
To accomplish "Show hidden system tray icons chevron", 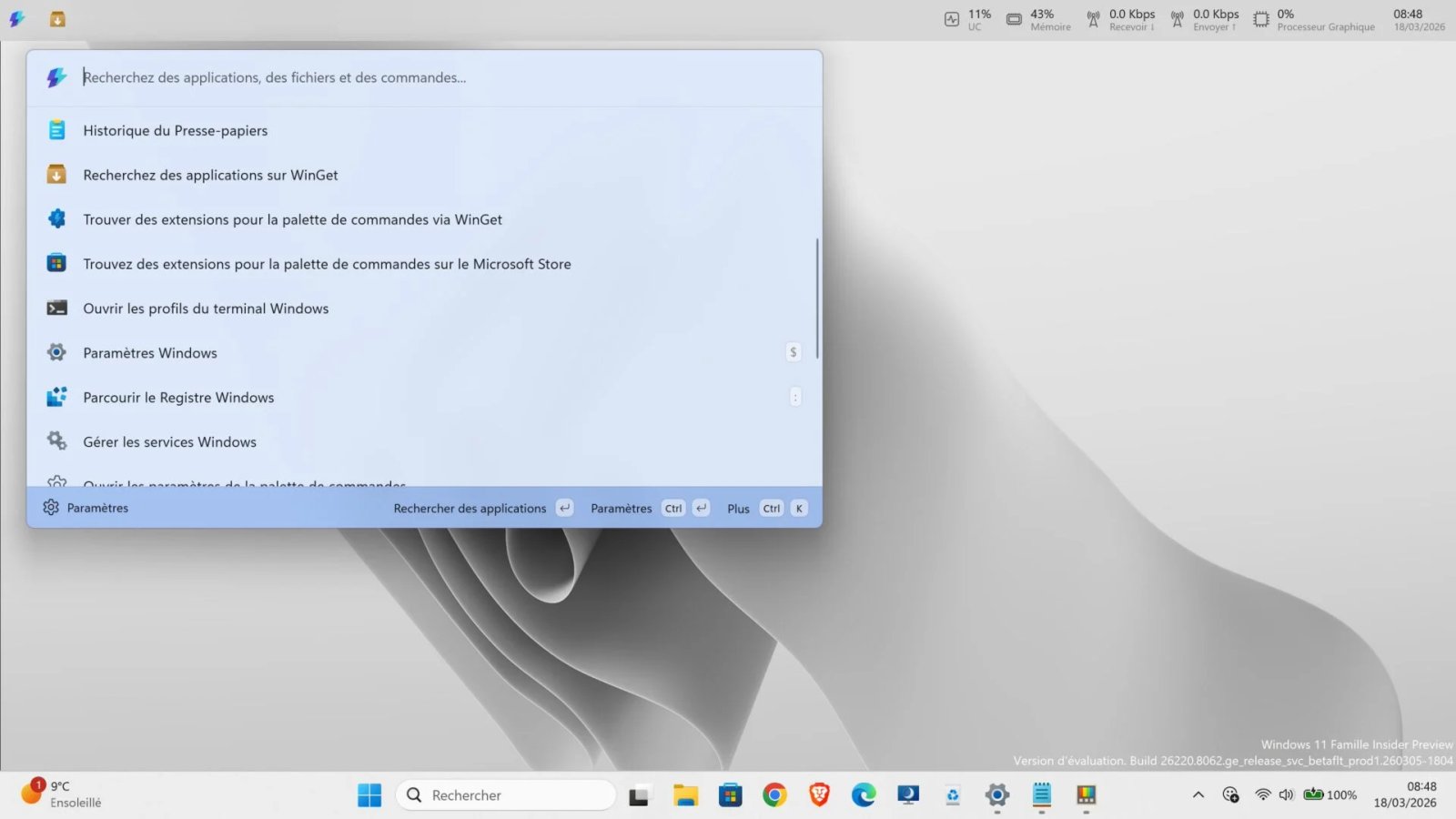I will point(1198,794).
